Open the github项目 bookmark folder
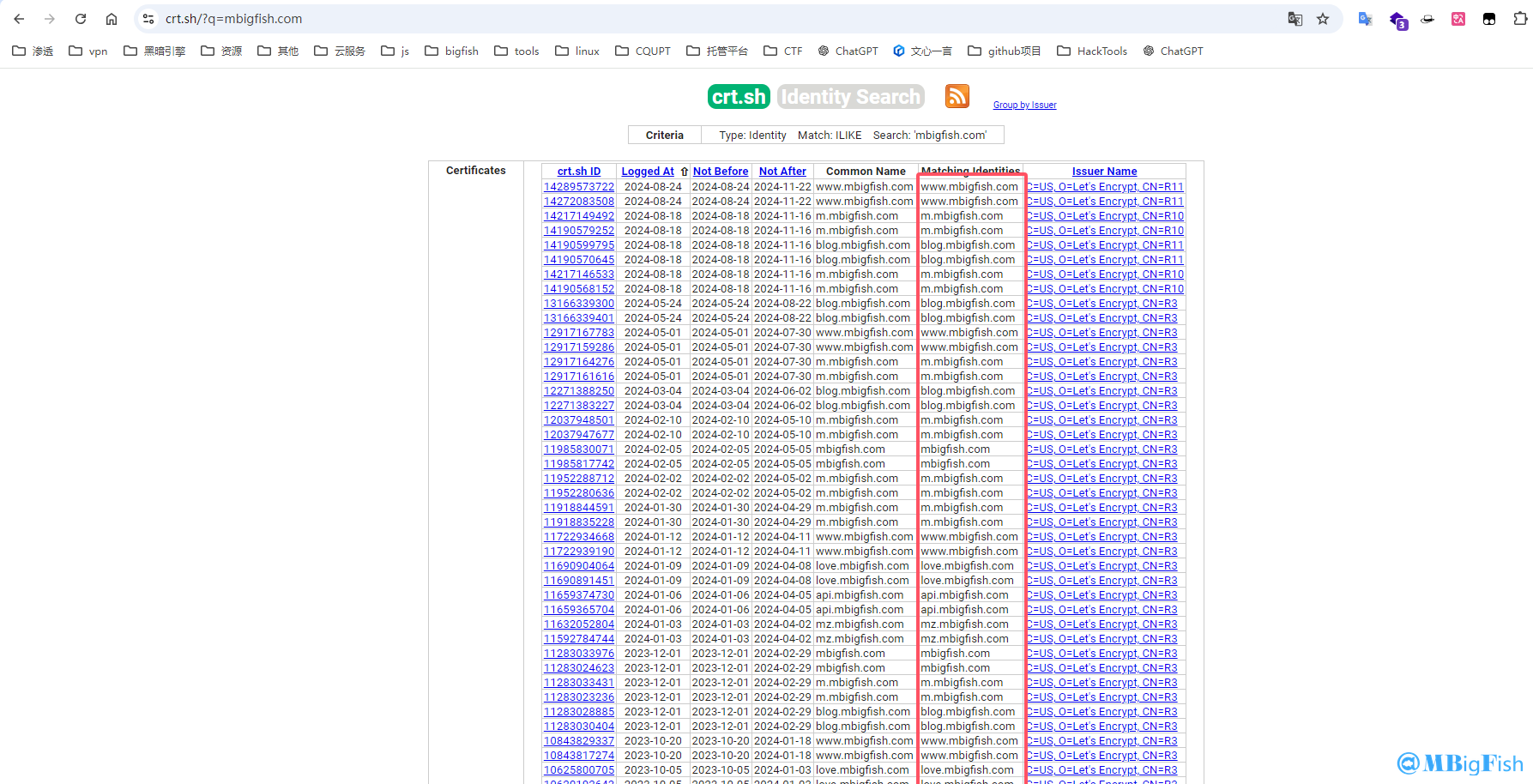 click(1004, 51)
